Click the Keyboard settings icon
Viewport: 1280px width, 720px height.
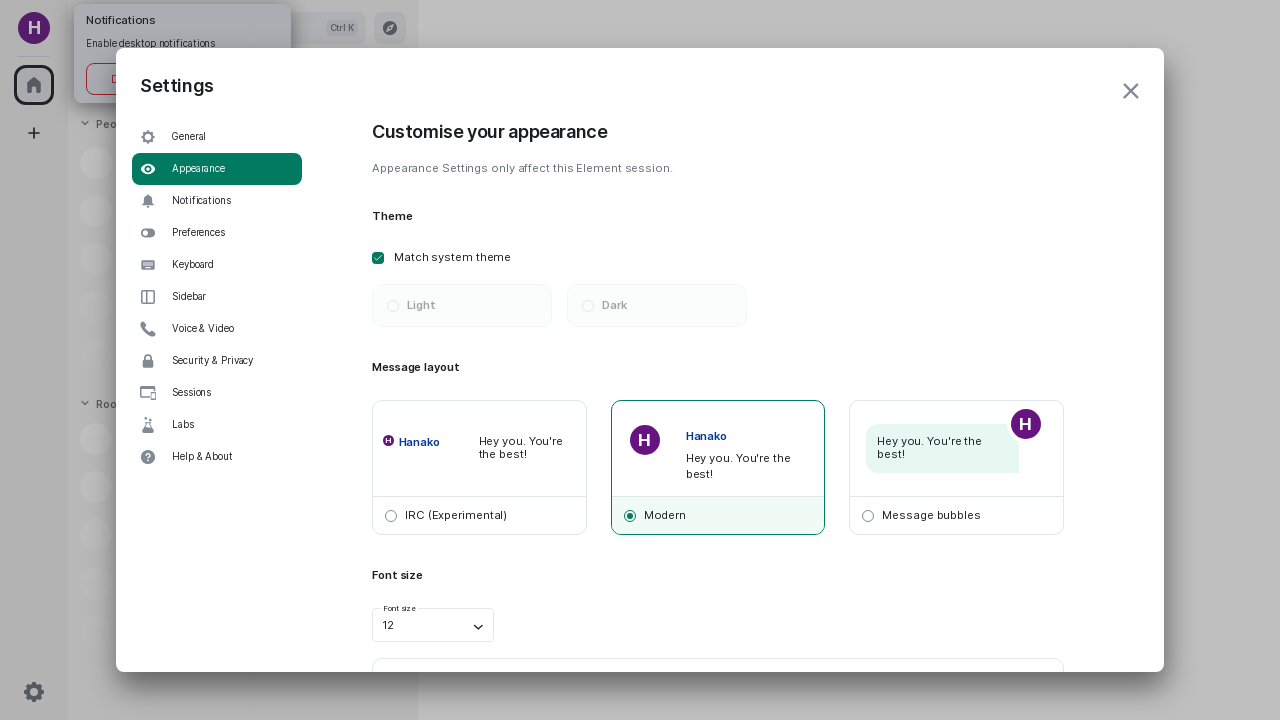coord(148,265)
